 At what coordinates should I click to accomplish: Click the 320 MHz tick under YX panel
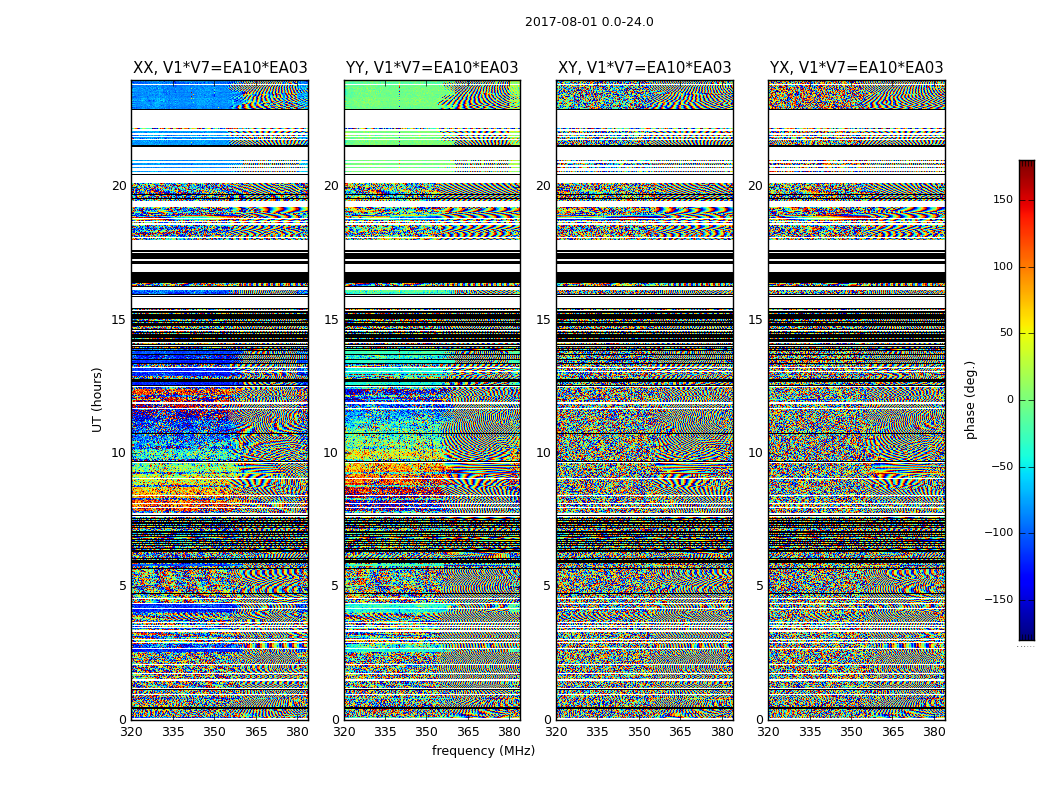coord(769,732)
